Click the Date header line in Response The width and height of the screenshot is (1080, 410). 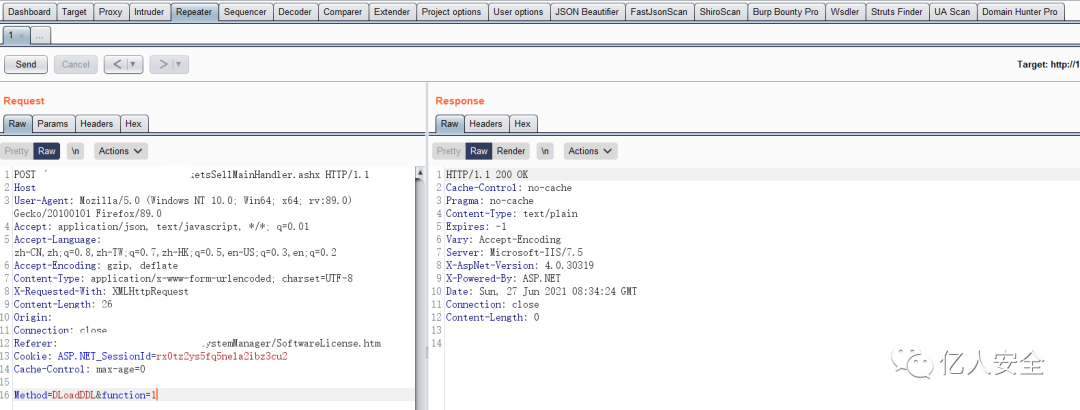pos(541,291)
